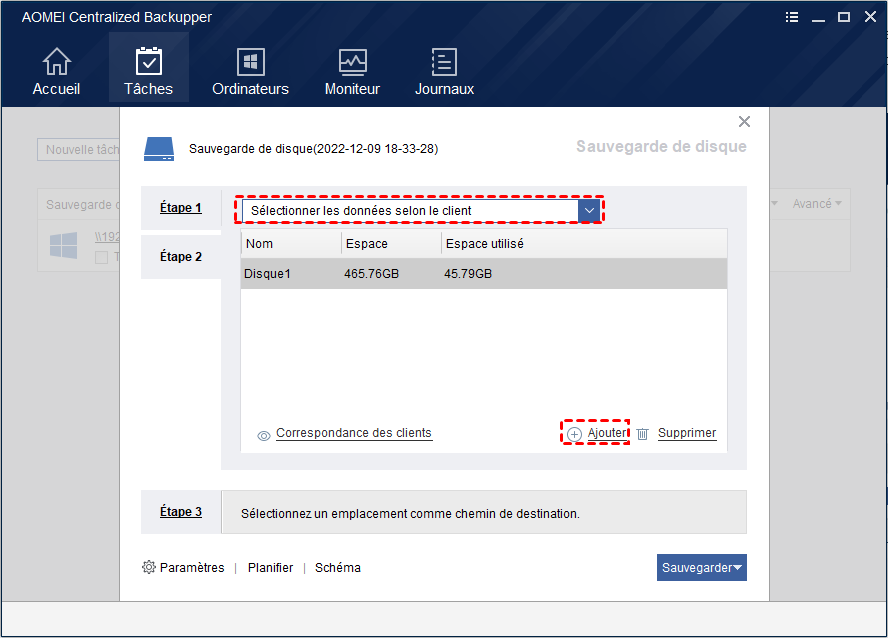Image resolution: width=888 pixels, height=638 pixels.
Task: Open the list menu icon in title bar
Action: point(792,17)
